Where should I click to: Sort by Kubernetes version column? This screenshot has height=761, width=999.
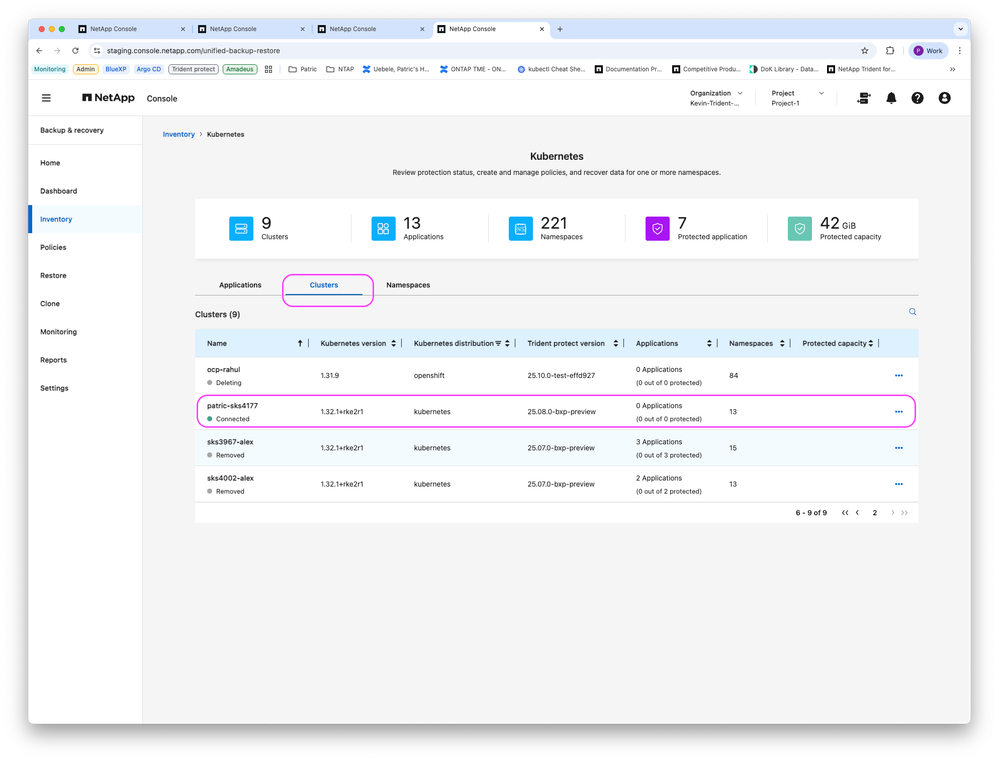click(x=394, y=344)
